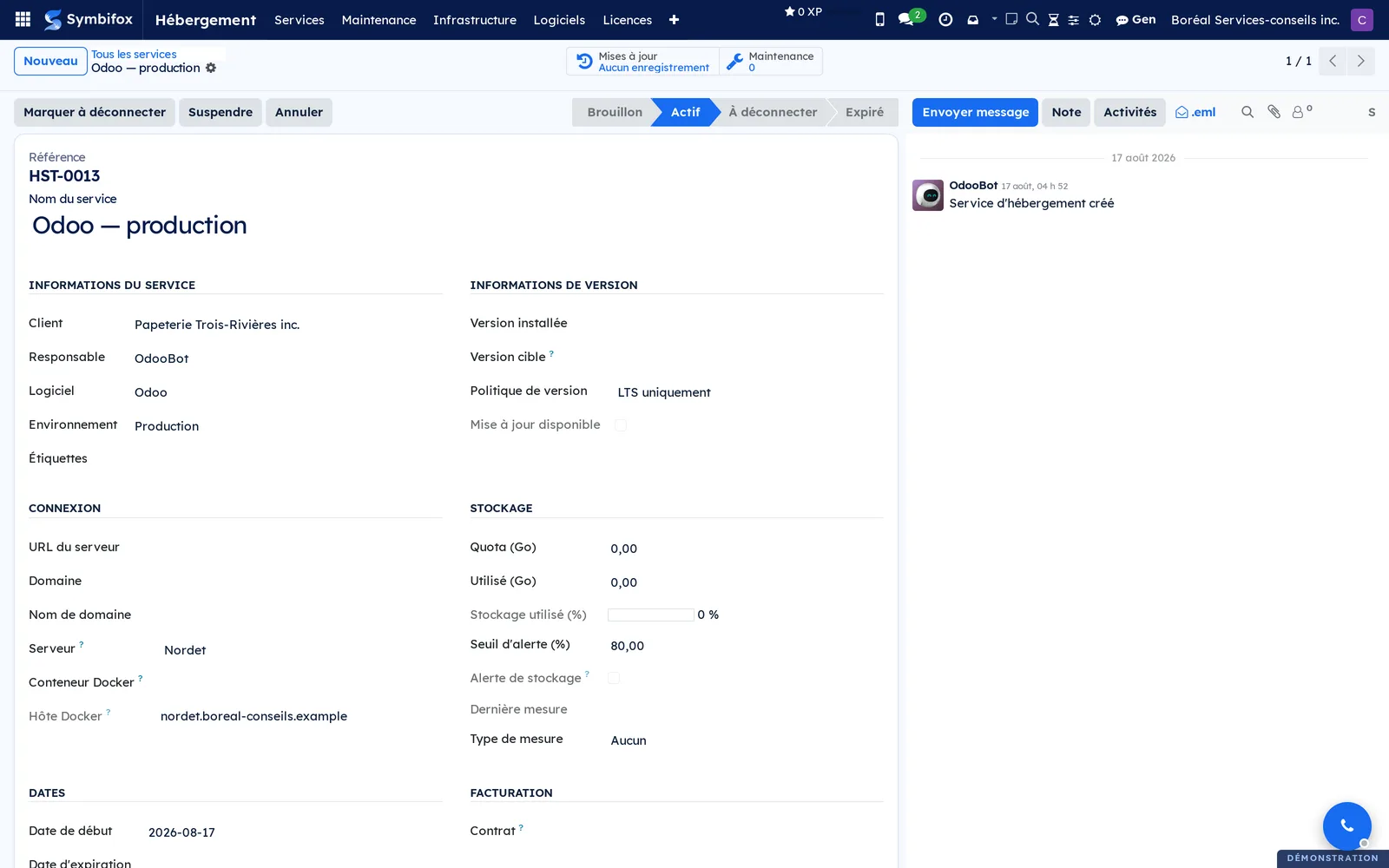The height and width of the screenshot is (868, 1389).
Task: Open Mises à jour stat button
Action: pos(643,62)
